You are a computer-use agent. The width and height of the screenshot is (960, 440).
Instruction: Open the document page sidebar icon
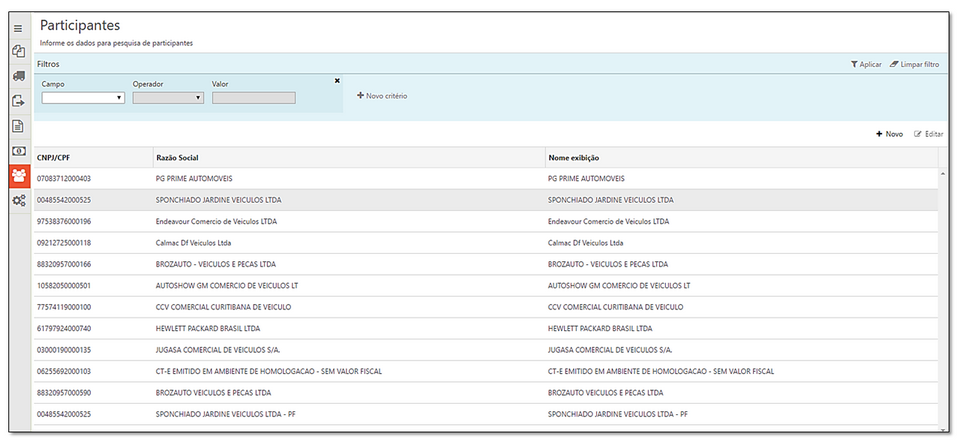(18, 126)
